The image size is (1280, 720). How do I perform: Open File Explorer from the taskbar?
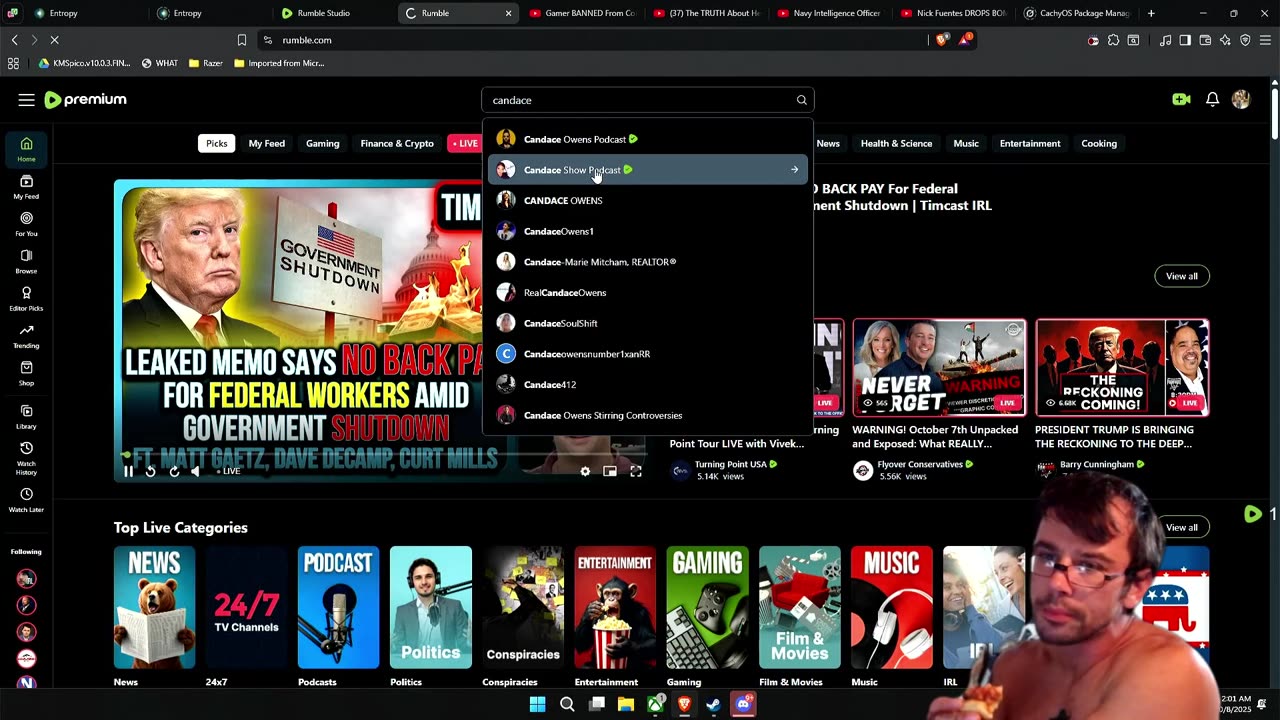(626, 704)
